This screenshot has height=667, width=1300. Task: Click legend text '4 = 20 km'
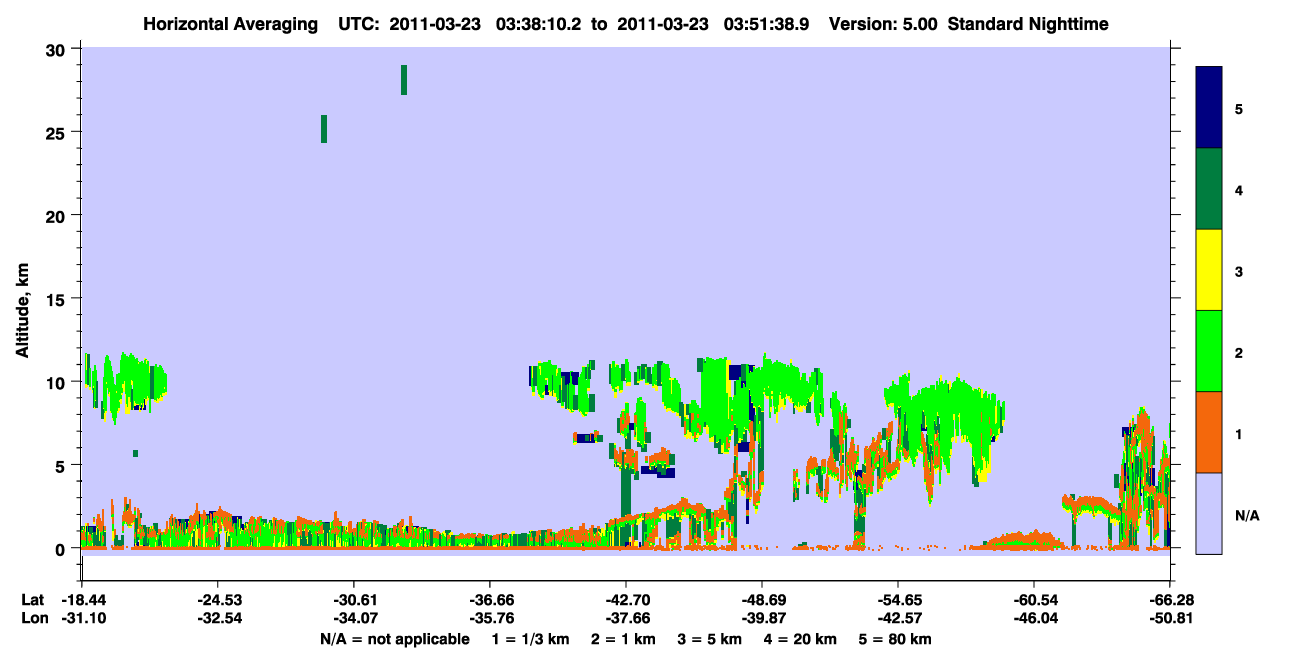tap(800, 639)
